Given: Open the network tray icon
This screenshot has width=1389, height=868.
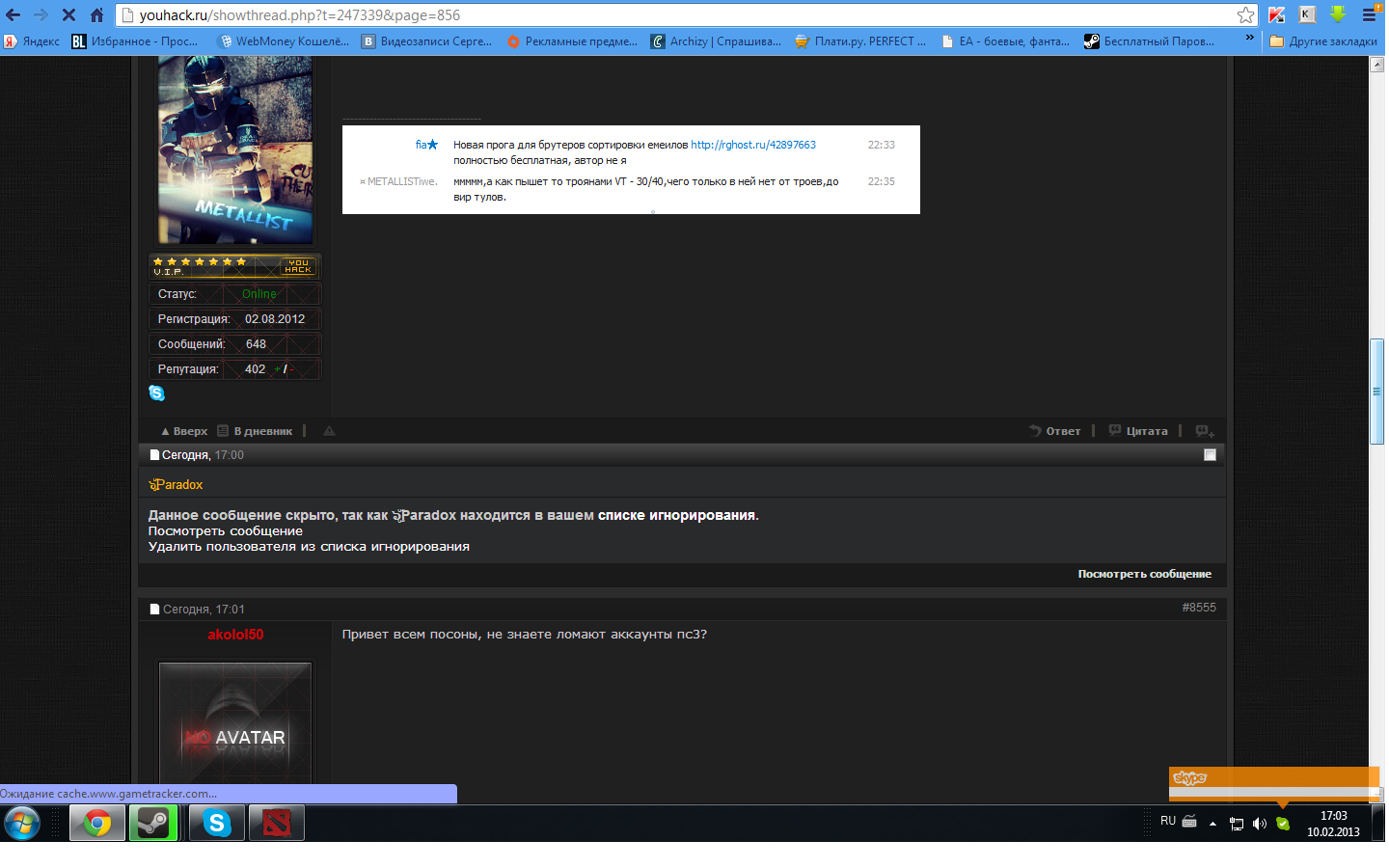Looking at the screenshot, I should coord(1237,824).
